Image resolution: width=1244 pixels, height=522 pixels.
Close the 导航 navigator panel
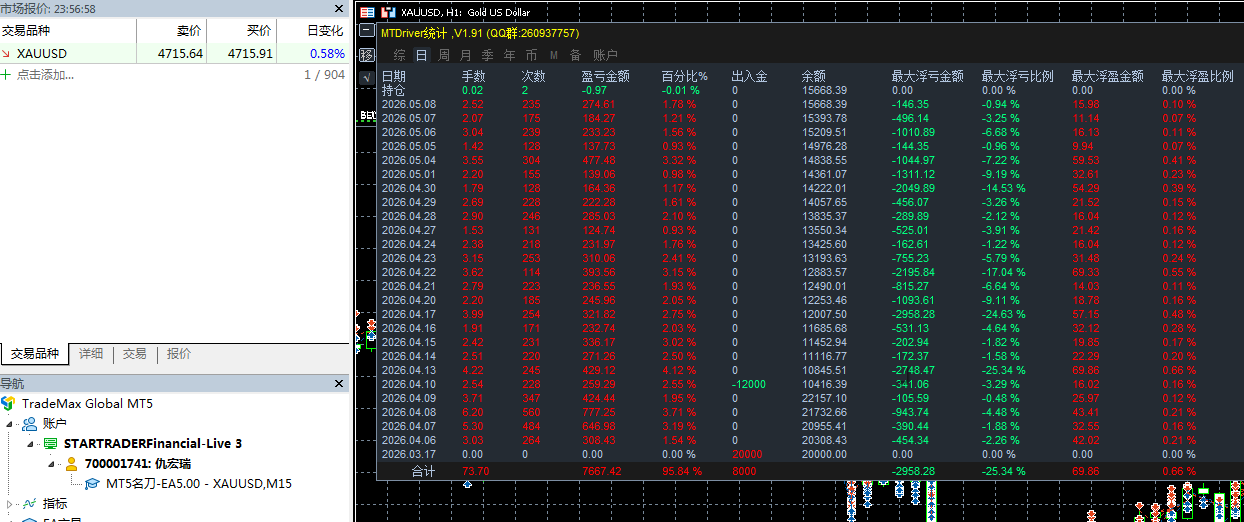click(x=339, y=383)
